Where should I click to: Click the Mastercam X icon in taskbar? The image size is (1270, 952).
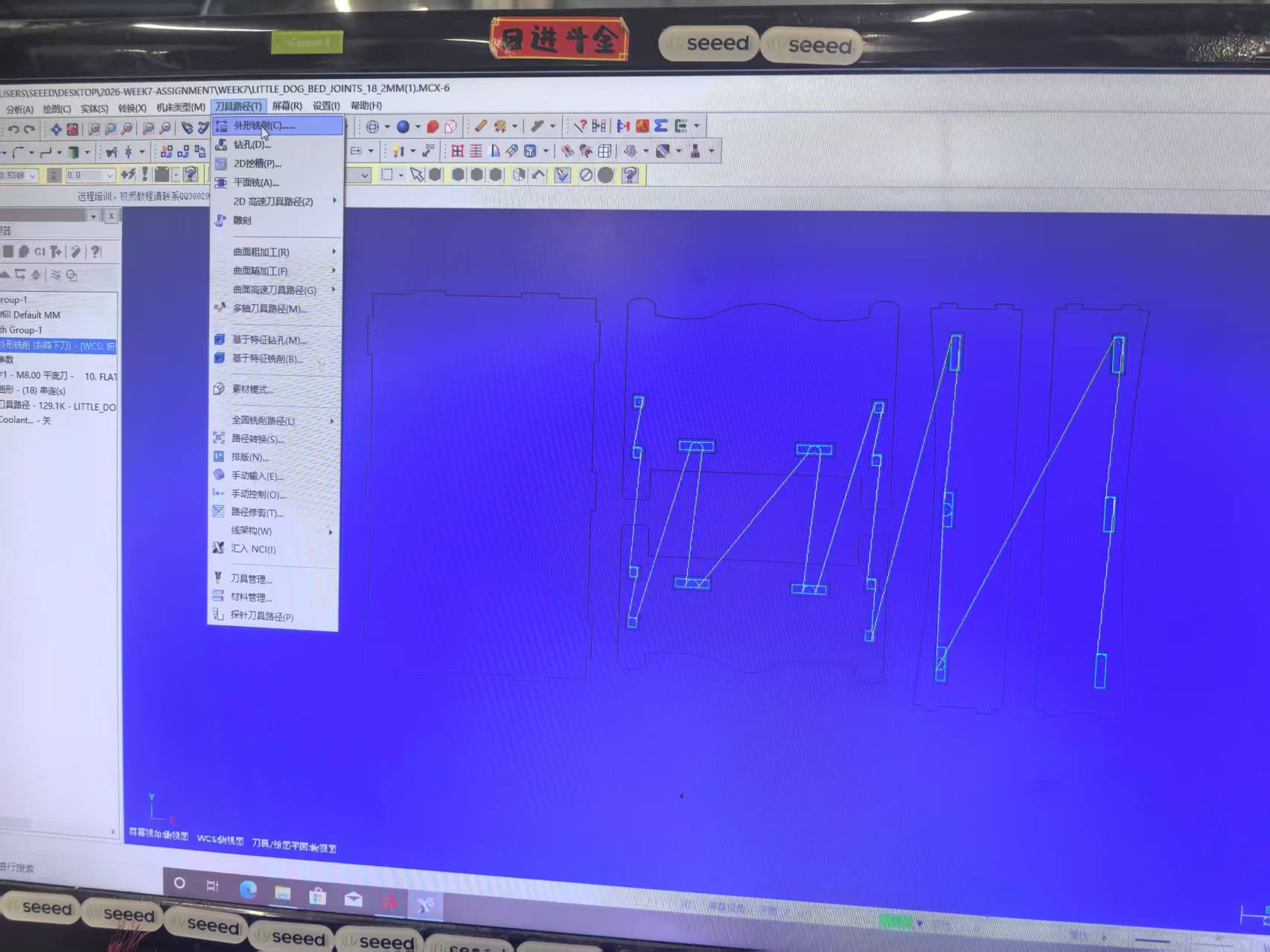tap(425, 905)
